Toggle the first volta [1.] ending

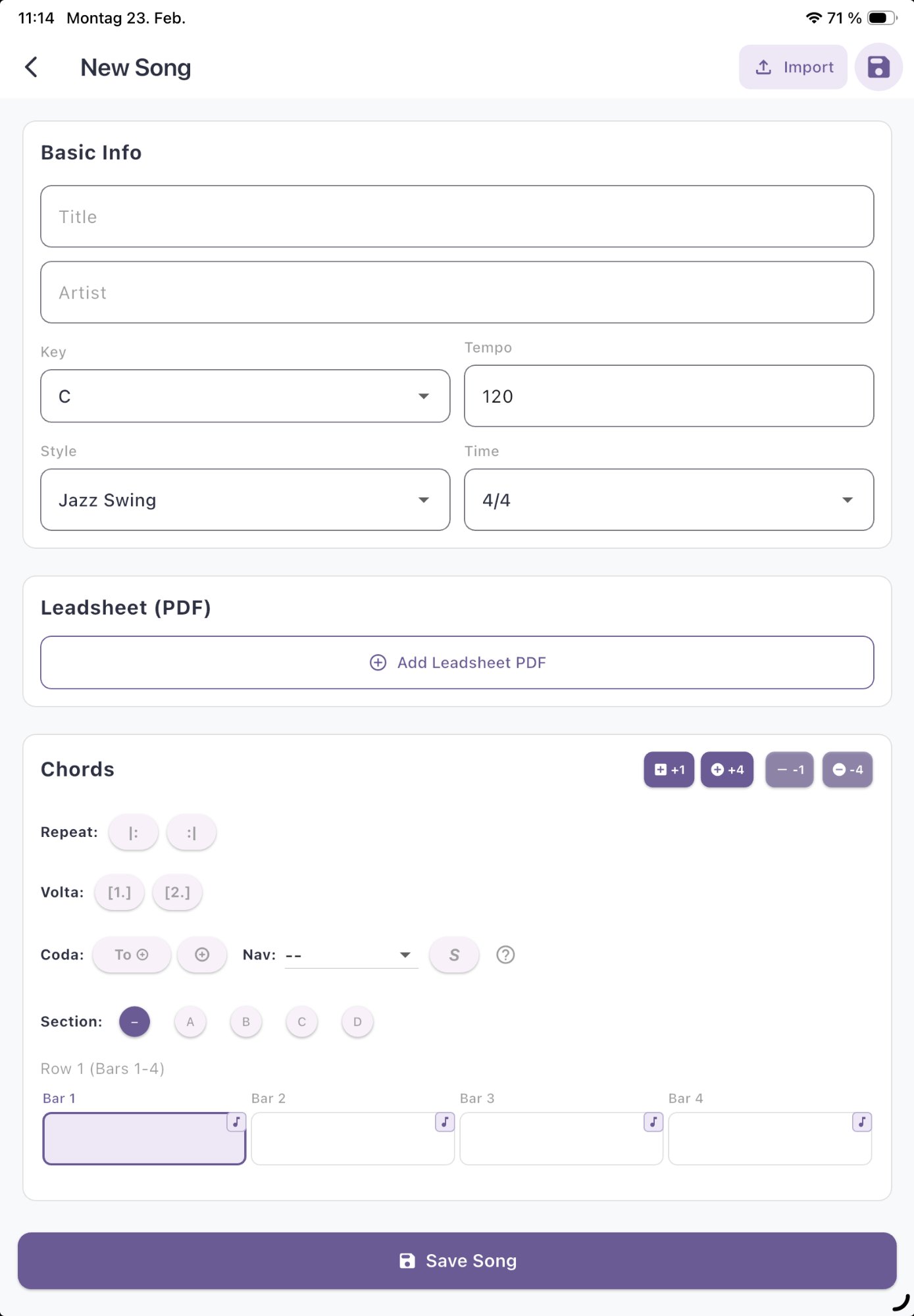click(x=119, y=892)
